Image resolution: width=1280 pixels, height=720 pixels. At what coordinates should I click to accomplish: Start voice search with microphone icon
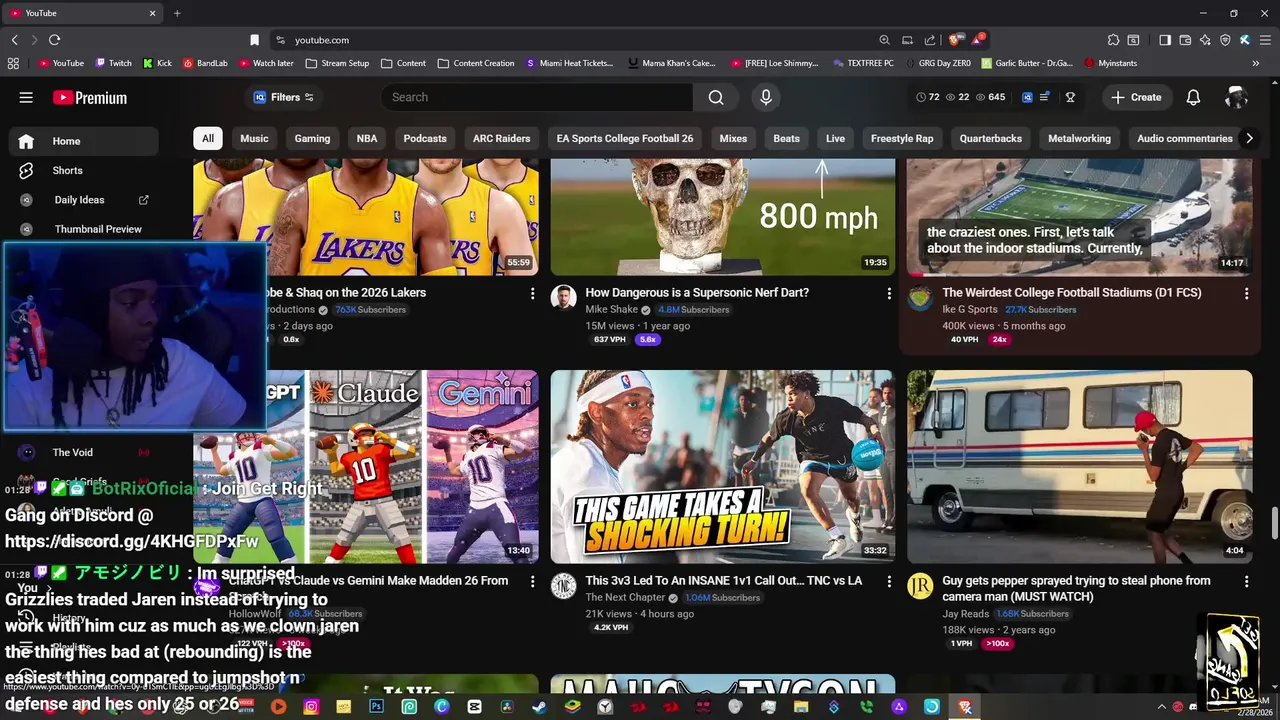pos(766,97)
